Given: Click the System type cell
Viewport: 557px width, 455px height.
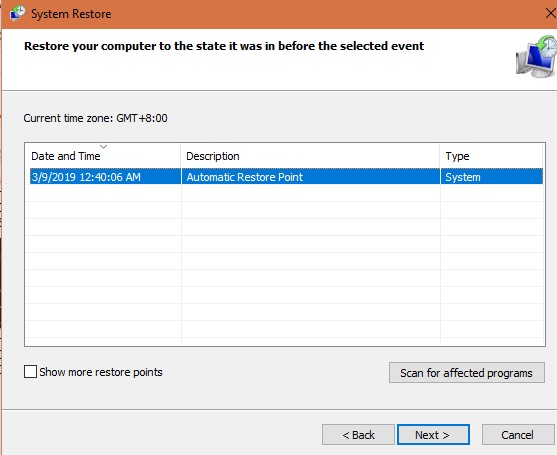Looking at the screenshot, I should pyautogui.click(x=492, y=177).
